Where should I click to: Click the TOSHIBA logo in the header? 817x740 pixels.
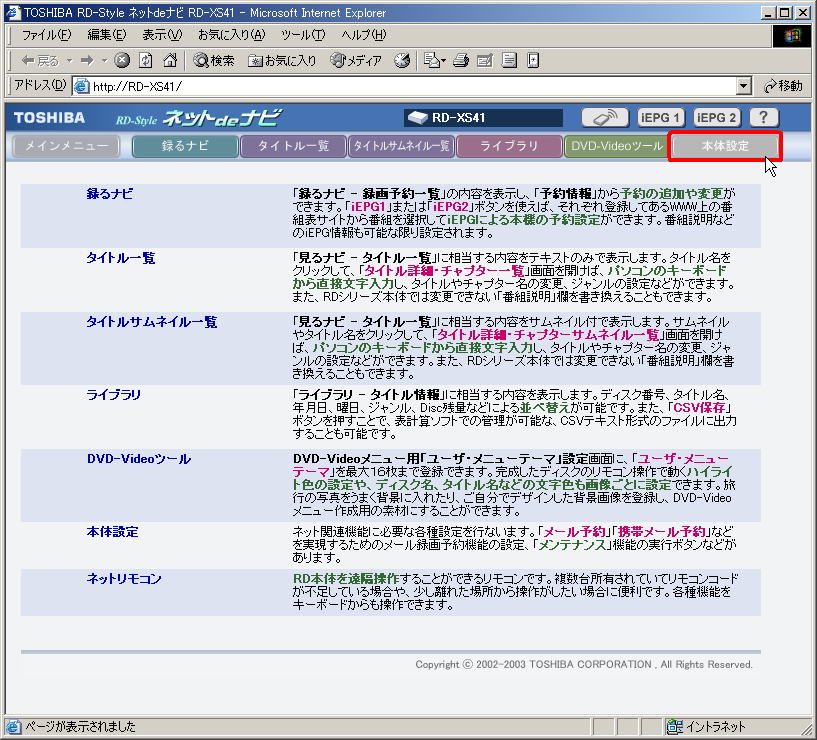pos(49,118)
